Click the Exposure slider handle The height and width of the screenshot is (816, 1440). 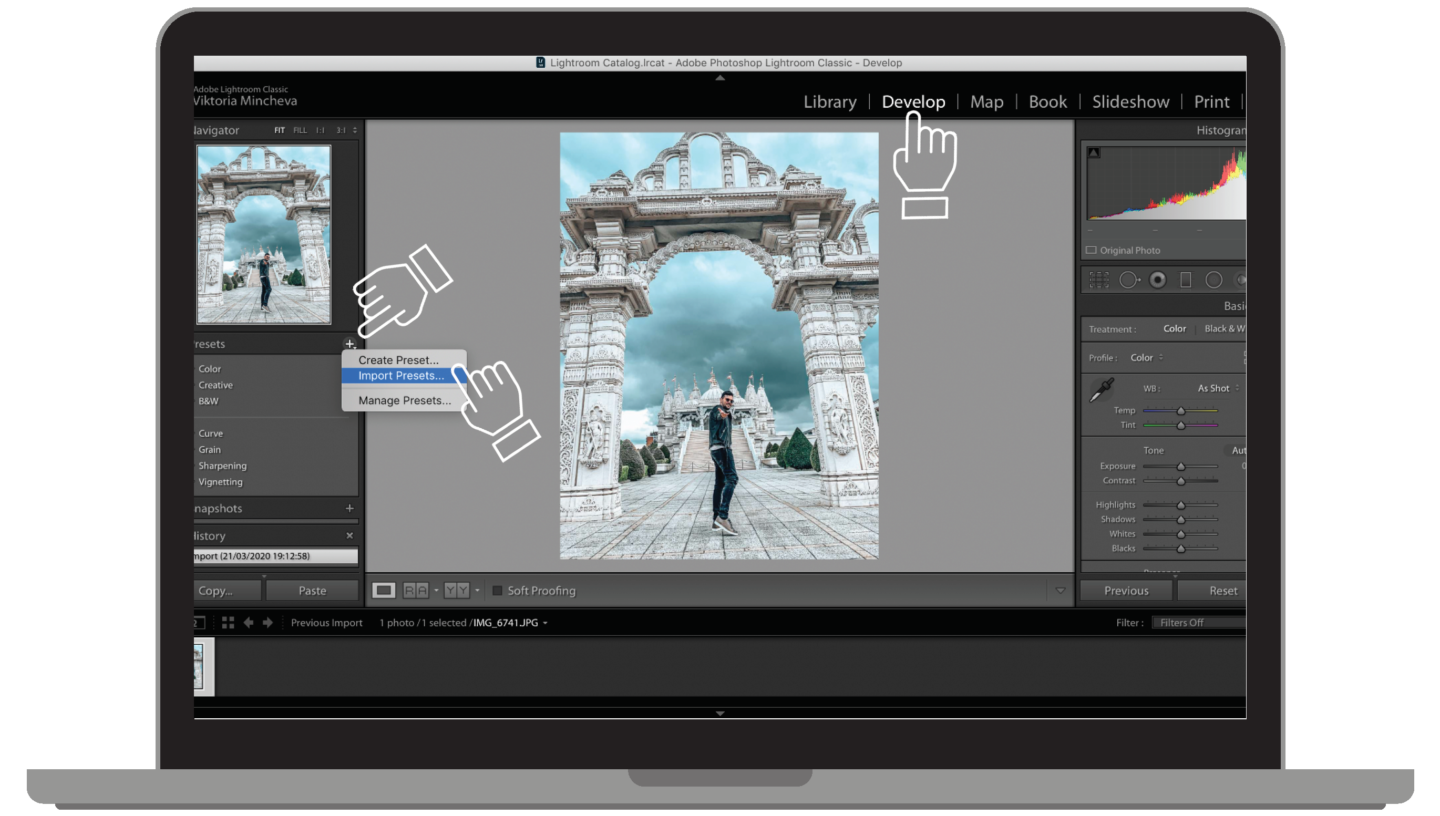pos(1180,466)
